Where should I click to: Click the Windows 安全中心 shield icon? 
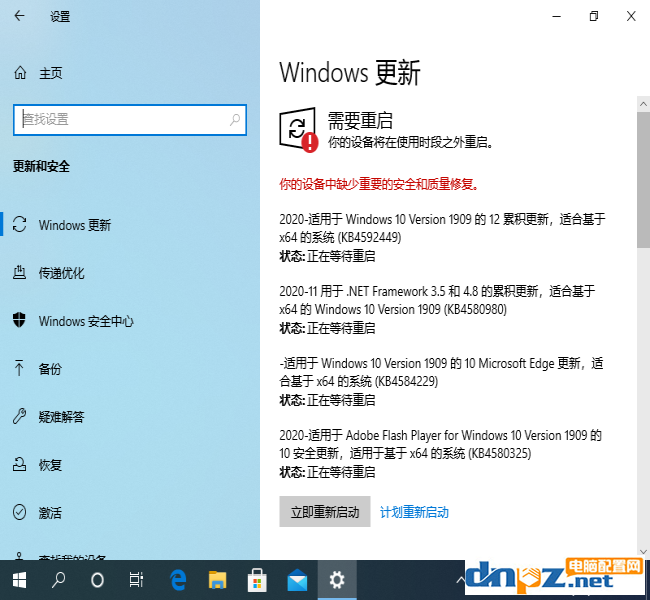[19, 320]
